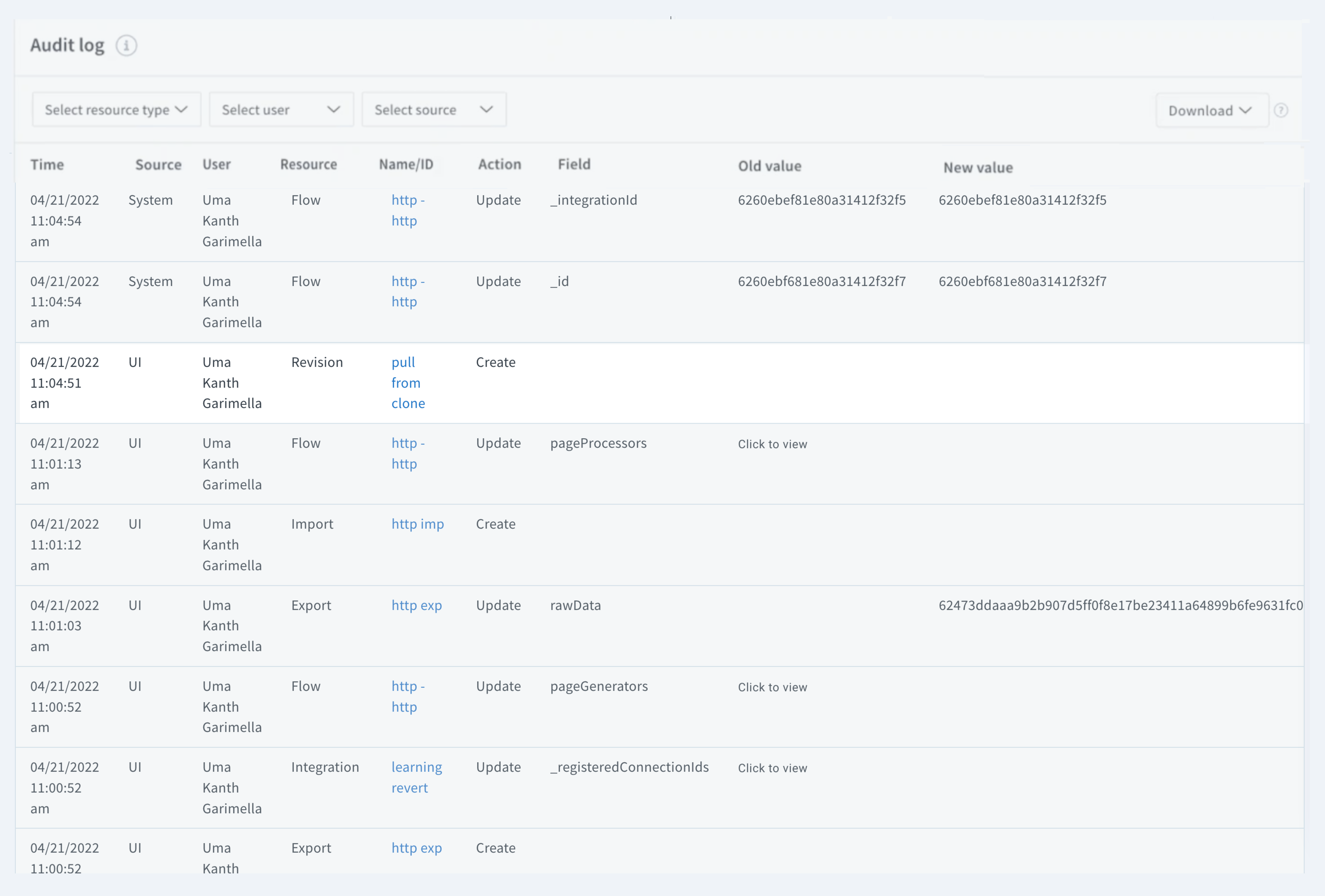Viewport: 1325px width, 896px height.
Task: Open the Select resource type dropdown
Action: 116,109
